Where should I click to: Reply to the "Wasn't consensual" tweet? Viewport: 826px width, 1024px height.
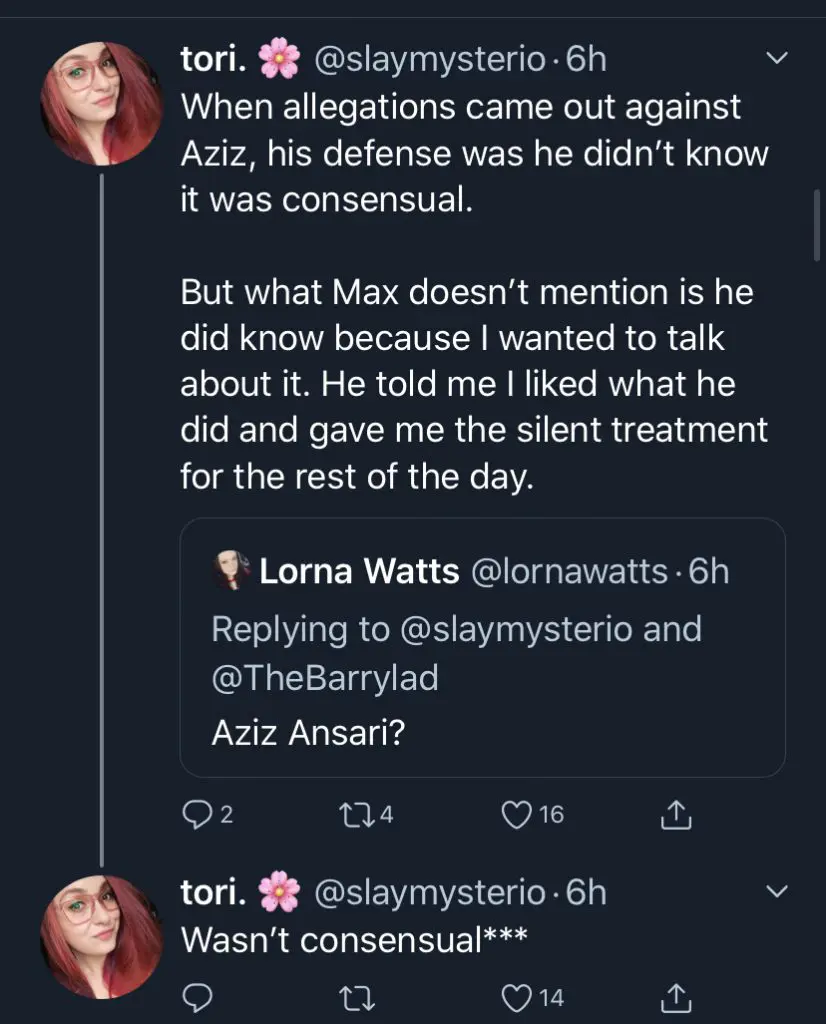click(x=194, y=996)
